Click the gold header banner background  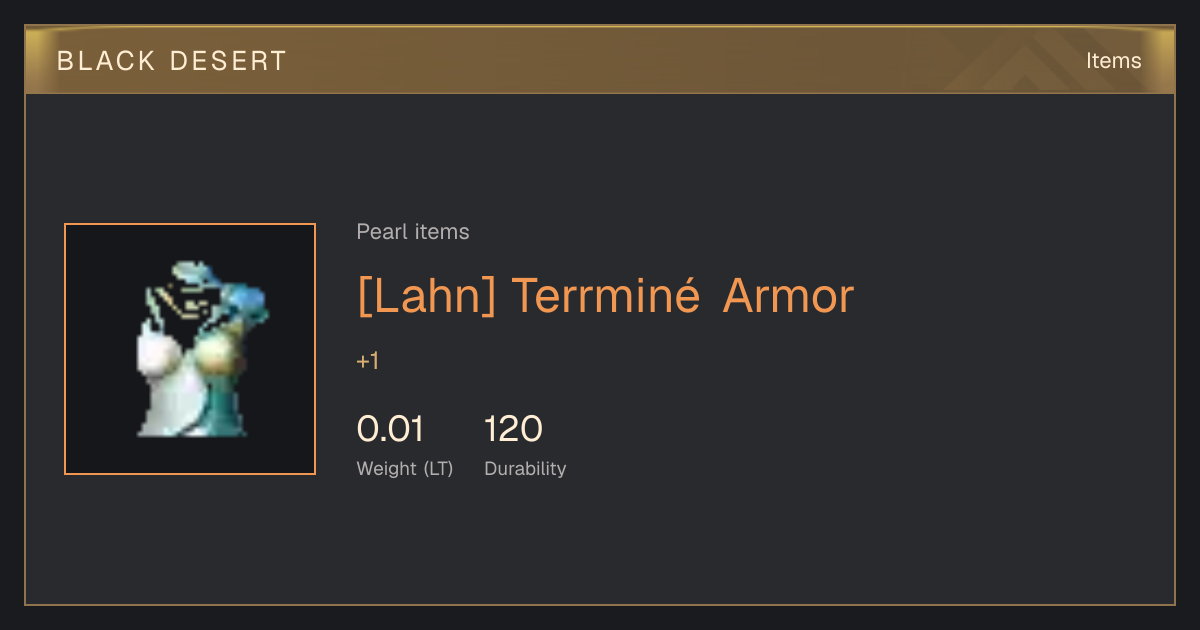[x=600, y=60]
